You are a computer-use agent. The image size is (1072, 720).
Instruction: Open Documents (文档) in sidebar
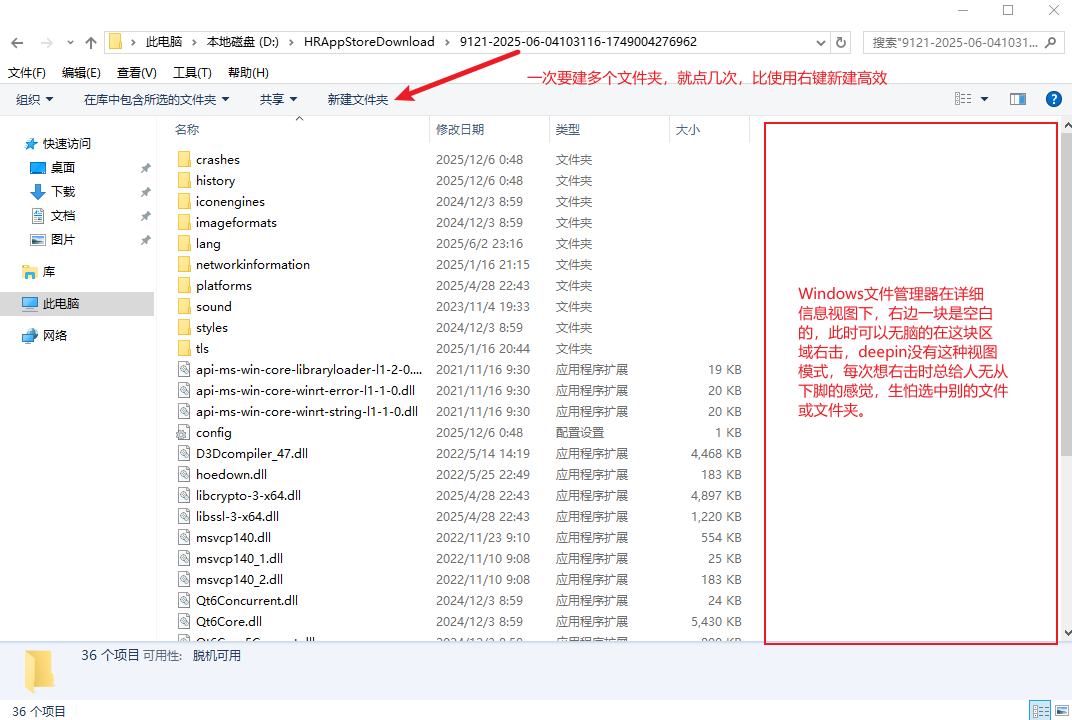coord(63,216)
